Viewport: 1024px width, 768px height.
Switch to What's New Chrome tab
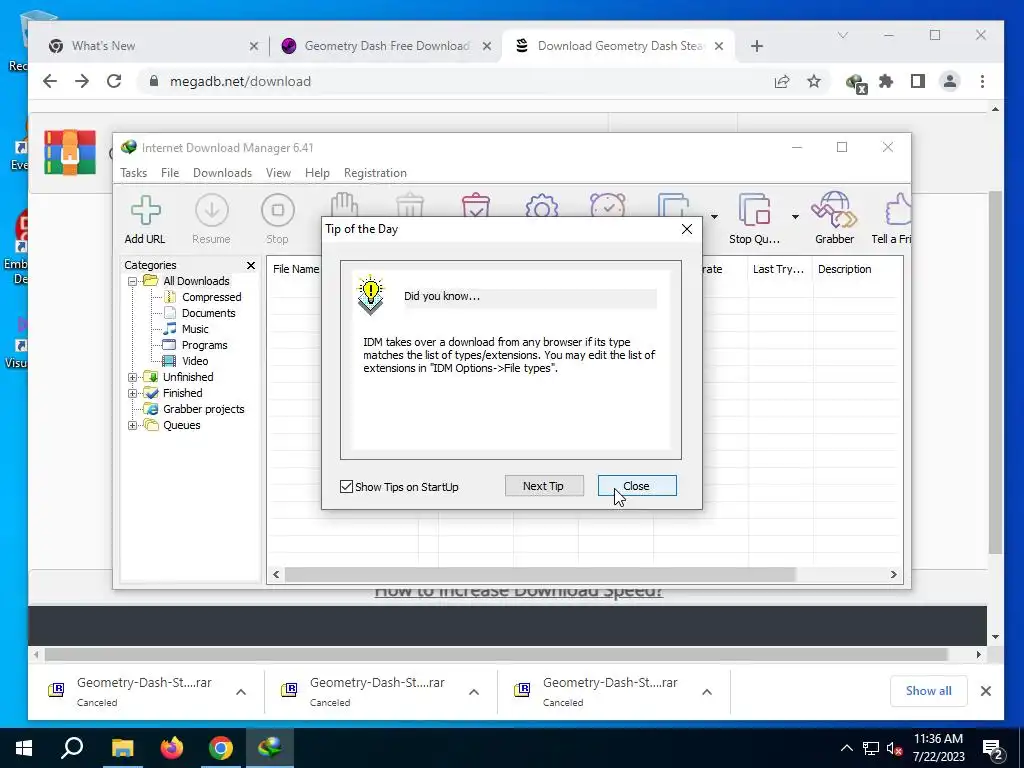(x=152, y=46)
